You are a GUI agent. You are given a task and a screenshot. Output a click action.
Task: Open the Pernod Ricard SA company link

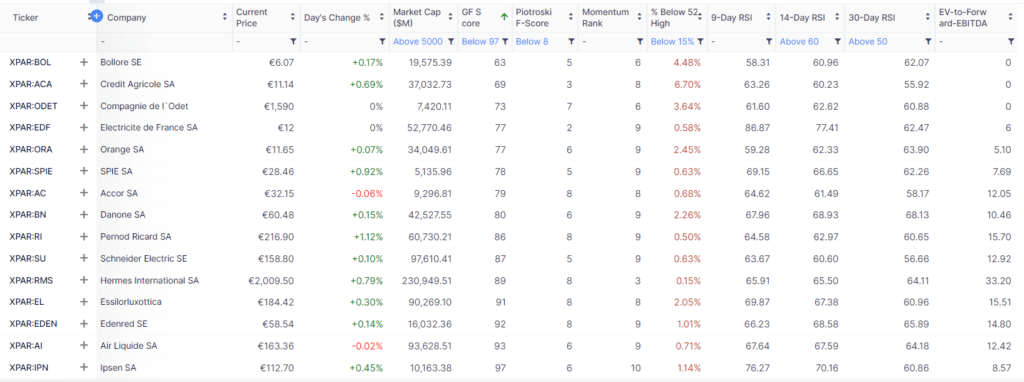click(x=135, y=236)
